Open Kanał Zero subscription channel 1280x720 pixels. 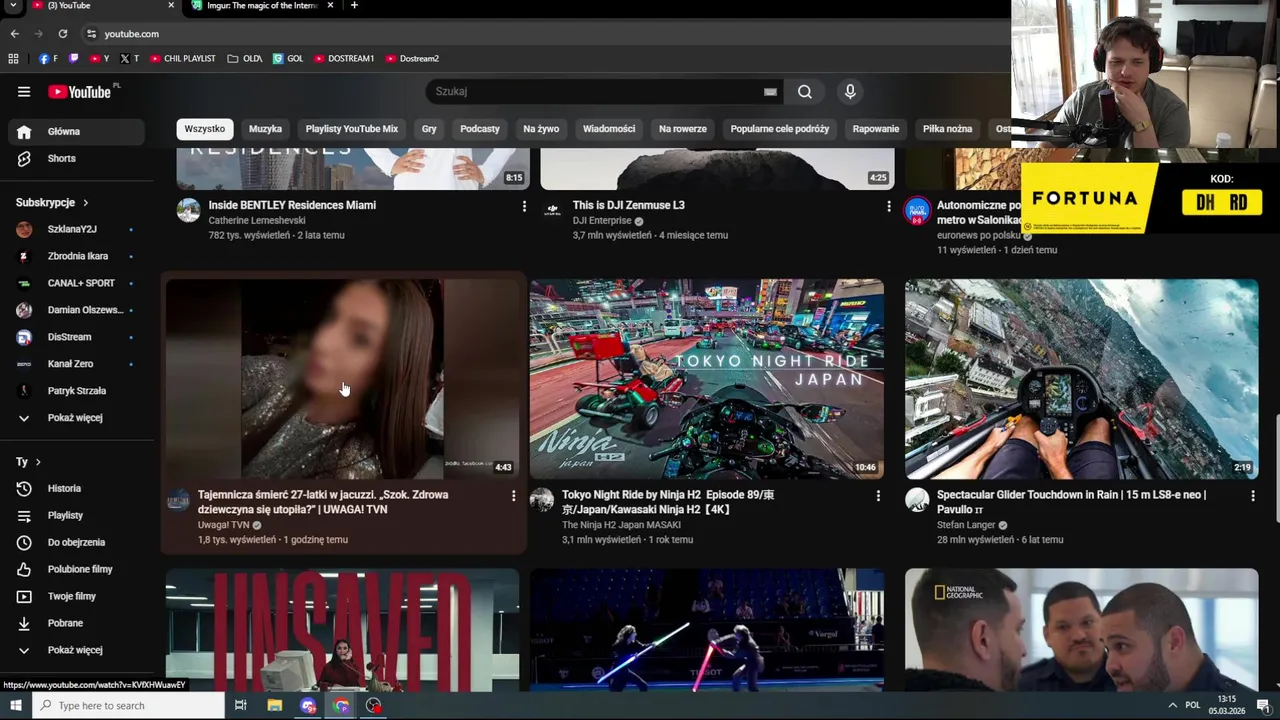(x=76, y=364)
